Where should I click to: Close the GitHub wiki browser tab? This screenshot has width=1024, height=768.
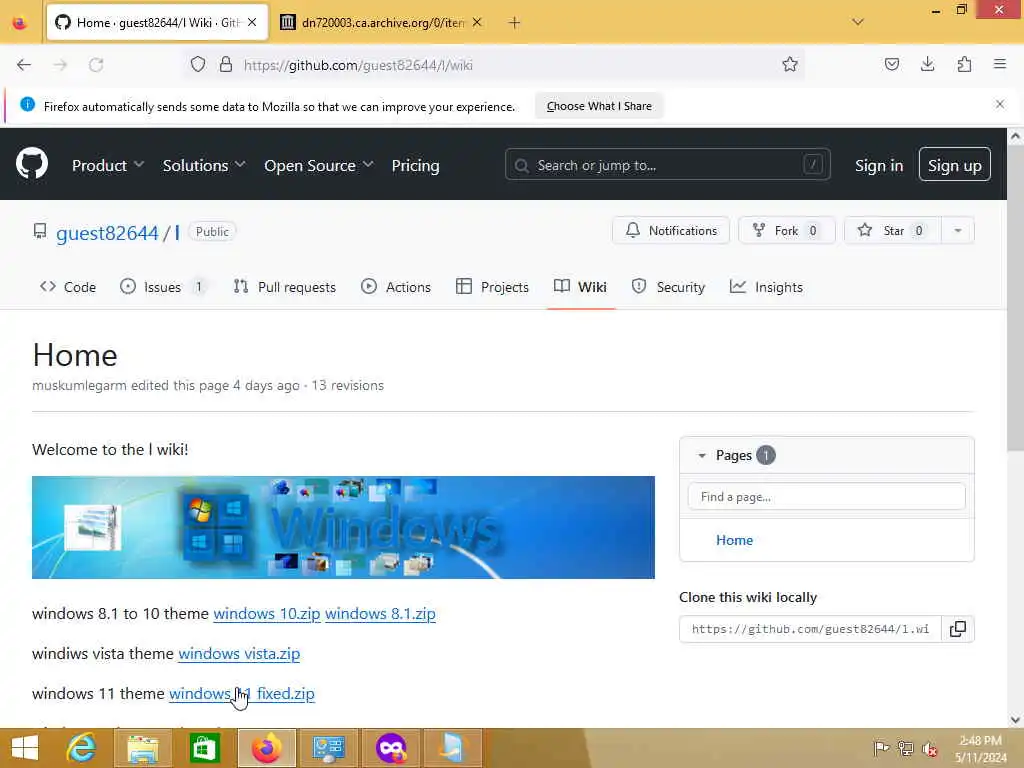pos(252,22)
